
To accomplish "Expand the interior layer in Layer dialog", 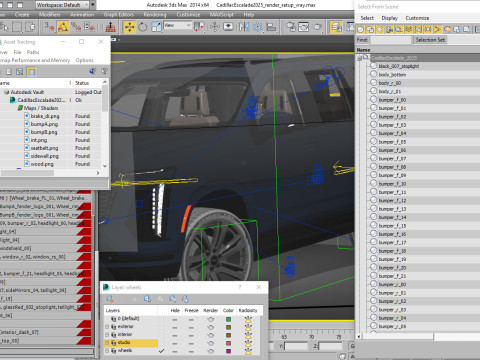I will pyautogui.click(x=107, y=335).
